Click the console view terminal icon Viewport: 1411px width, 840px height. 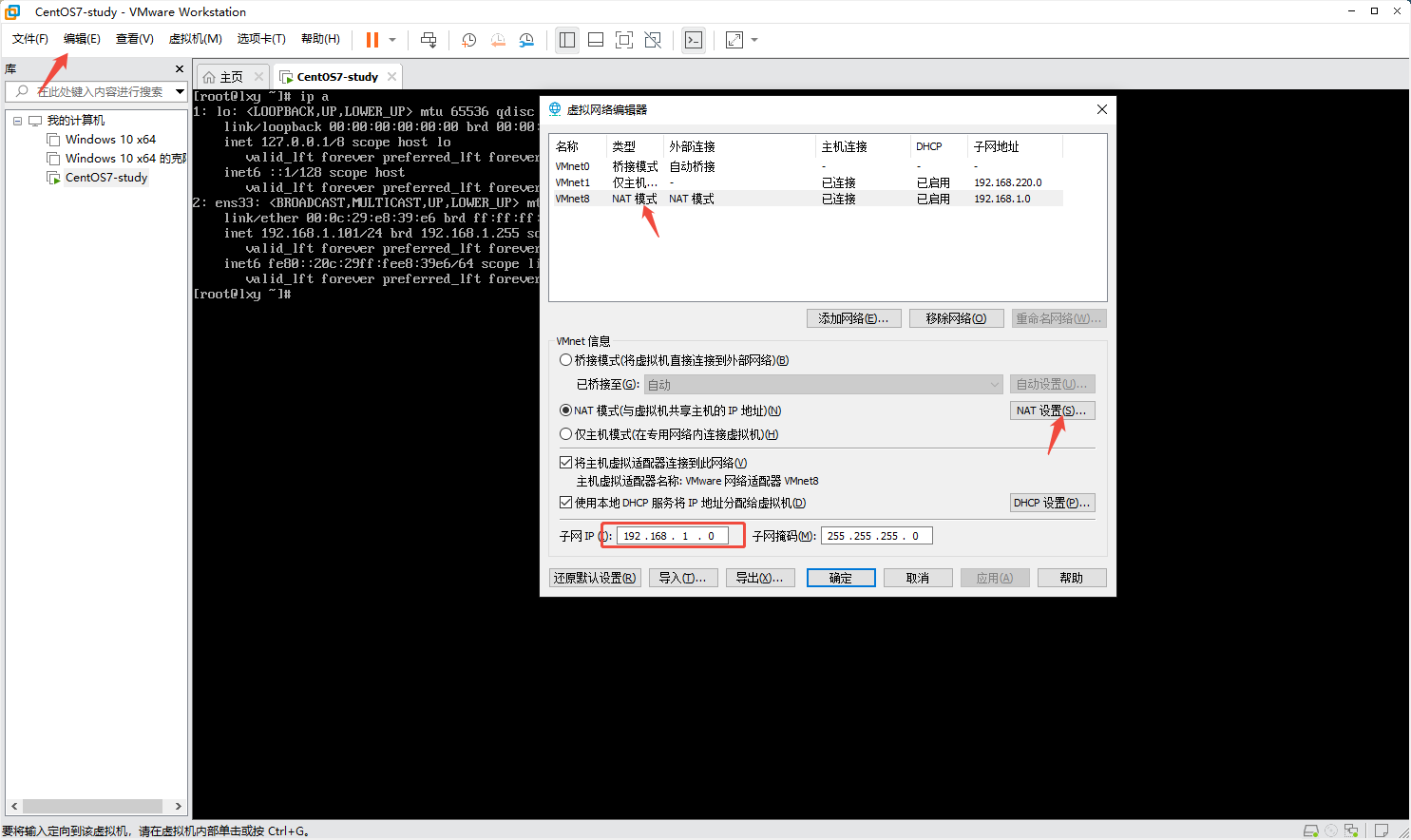click(x=694, y=40)
